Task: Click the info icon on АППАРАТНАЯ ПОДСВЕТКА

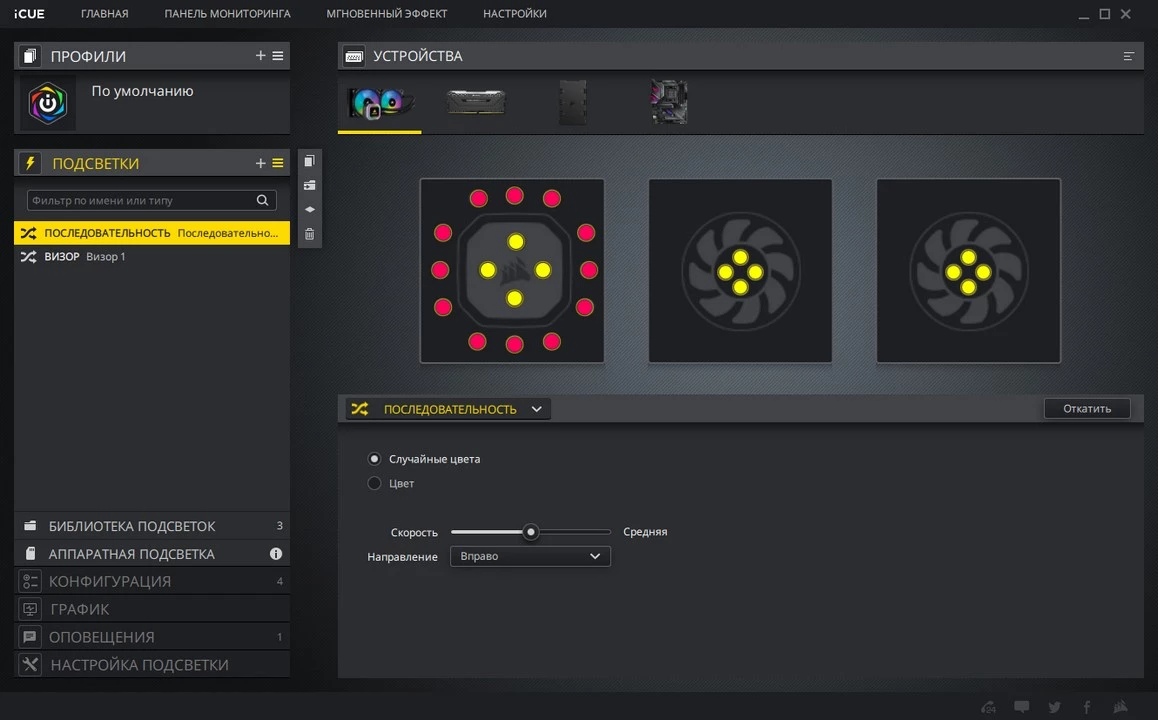Action: point(276,554)
